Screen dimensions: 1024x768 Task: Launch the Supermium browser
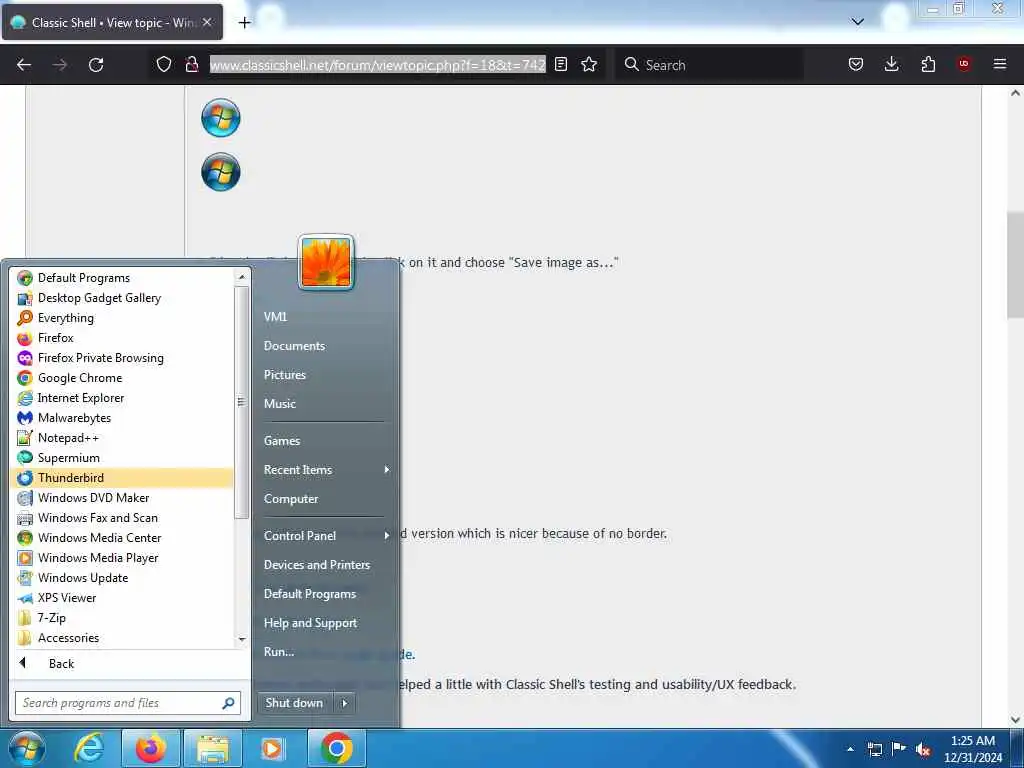(x=122, y=458)
